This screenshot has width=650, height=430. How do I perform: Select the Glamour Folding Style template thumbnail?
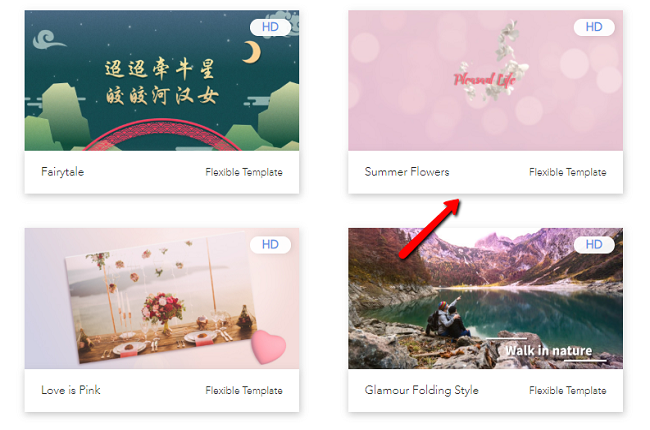485,298
